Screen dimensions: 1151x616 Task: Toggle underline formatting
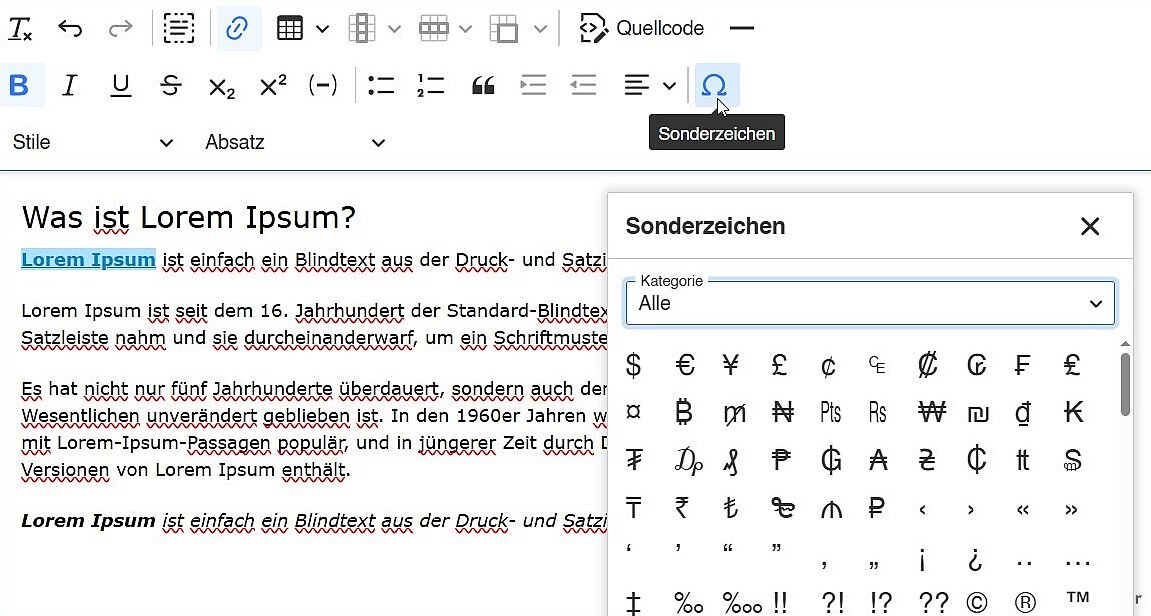(120, 85)
